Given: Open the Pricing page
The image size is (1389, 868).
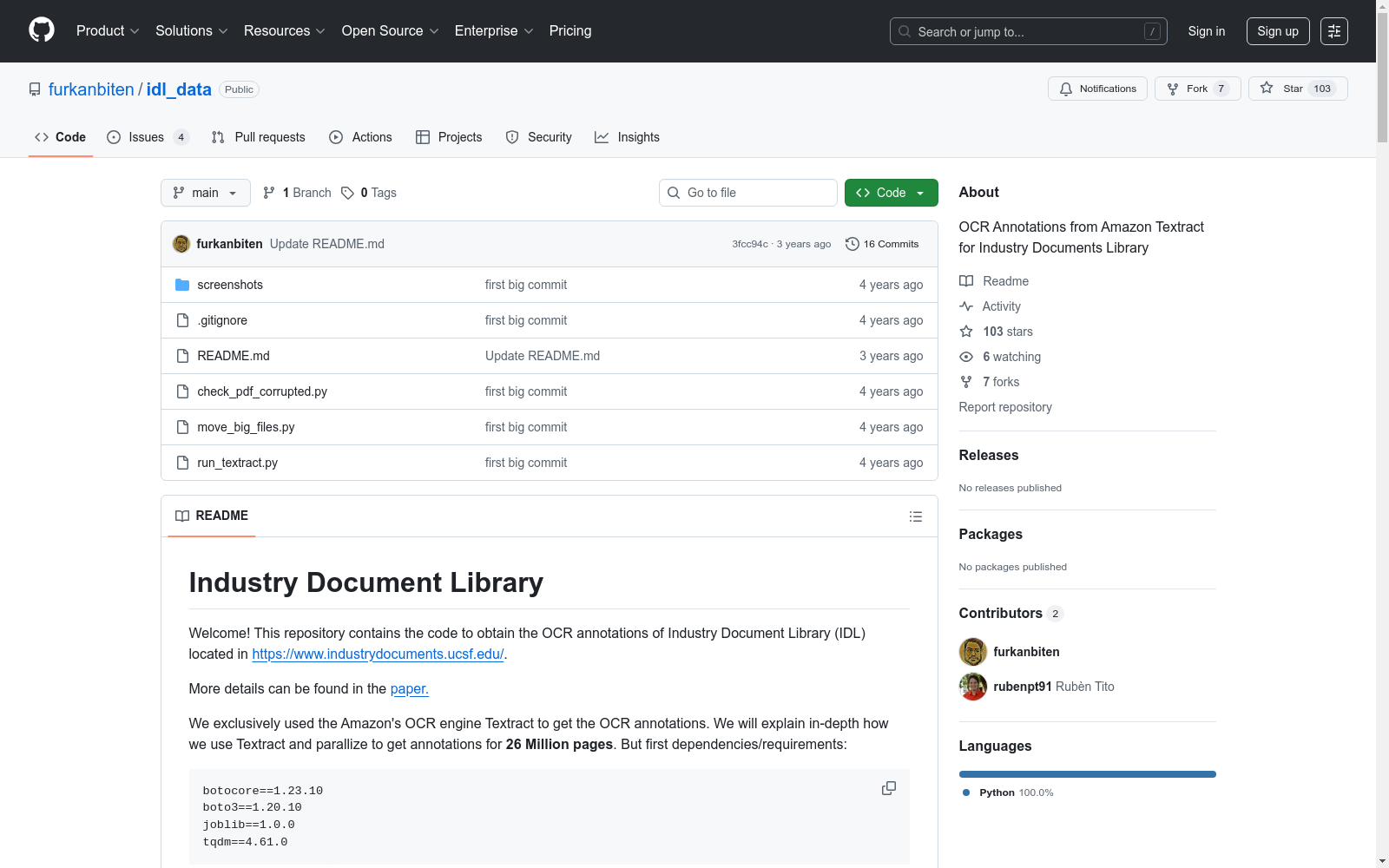Looking at the screenshot, I should 570,31.
